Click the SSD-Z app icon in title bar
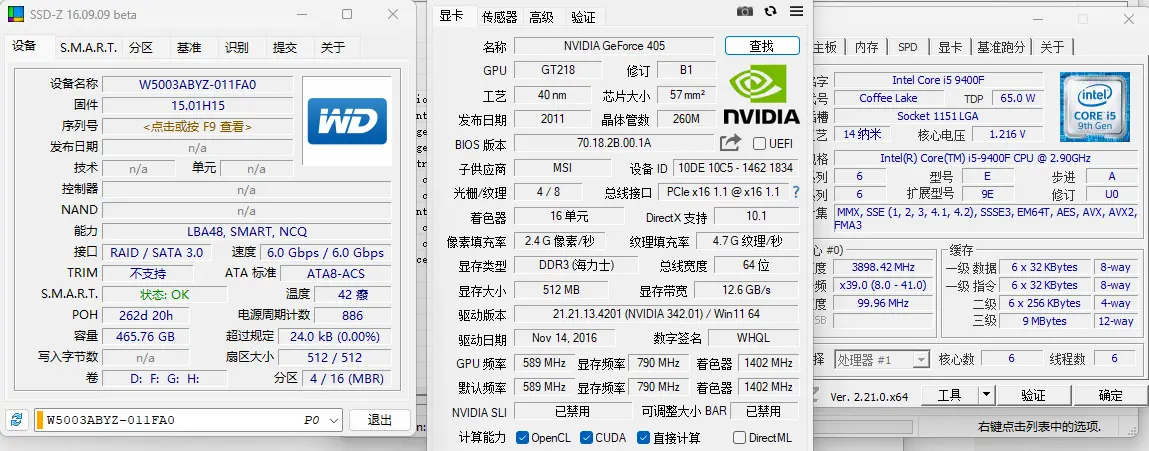Image resolution: width=1149 pixels, height=451 pixels. click(x=14, y=14)
